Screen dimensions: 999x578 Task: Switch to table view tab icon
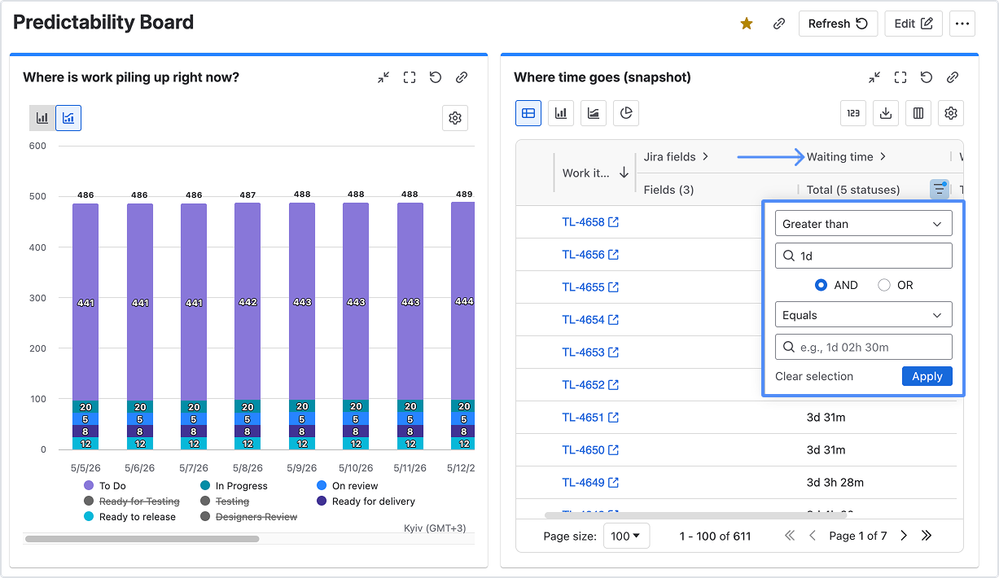[x=528, y=113]
